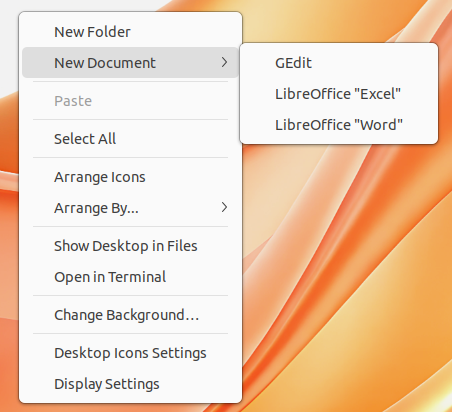The width and height of the screenshot is (452, 412).
Task: Expand the Arrange By chevron arrow
Action: pyautogui.click(x=224, y=207)
